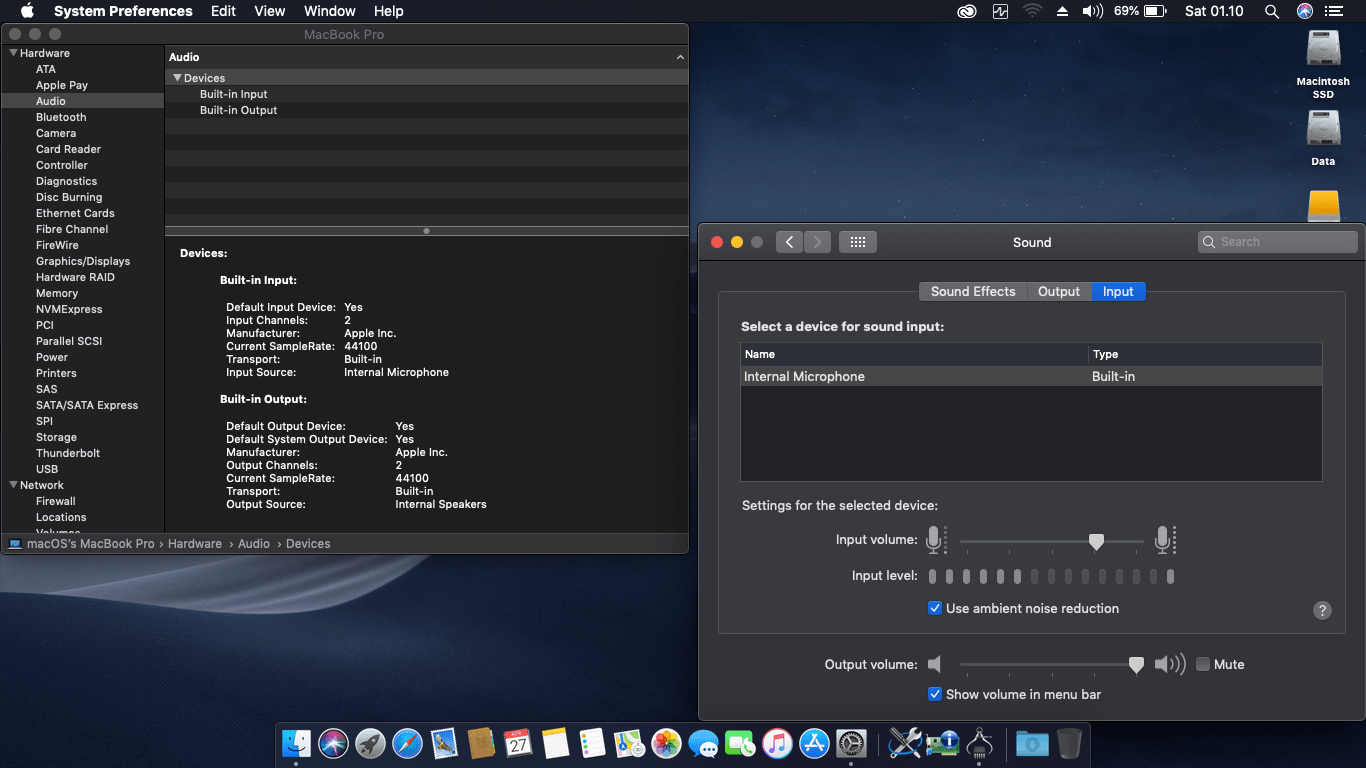
Task: Open Siri from the menu bar
Action: 1304,11
